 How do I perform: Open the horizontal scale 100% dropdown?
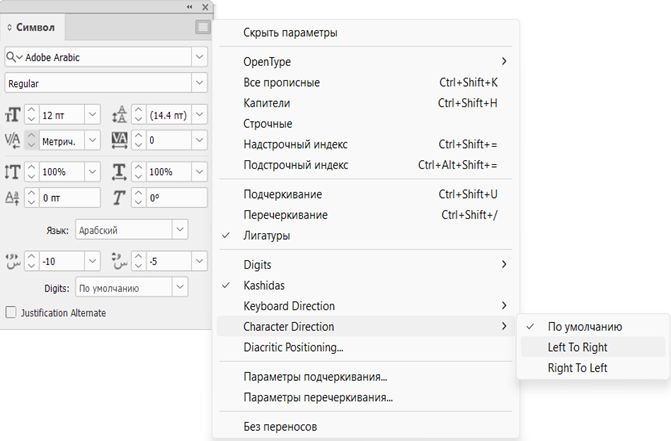click(199, 172)
